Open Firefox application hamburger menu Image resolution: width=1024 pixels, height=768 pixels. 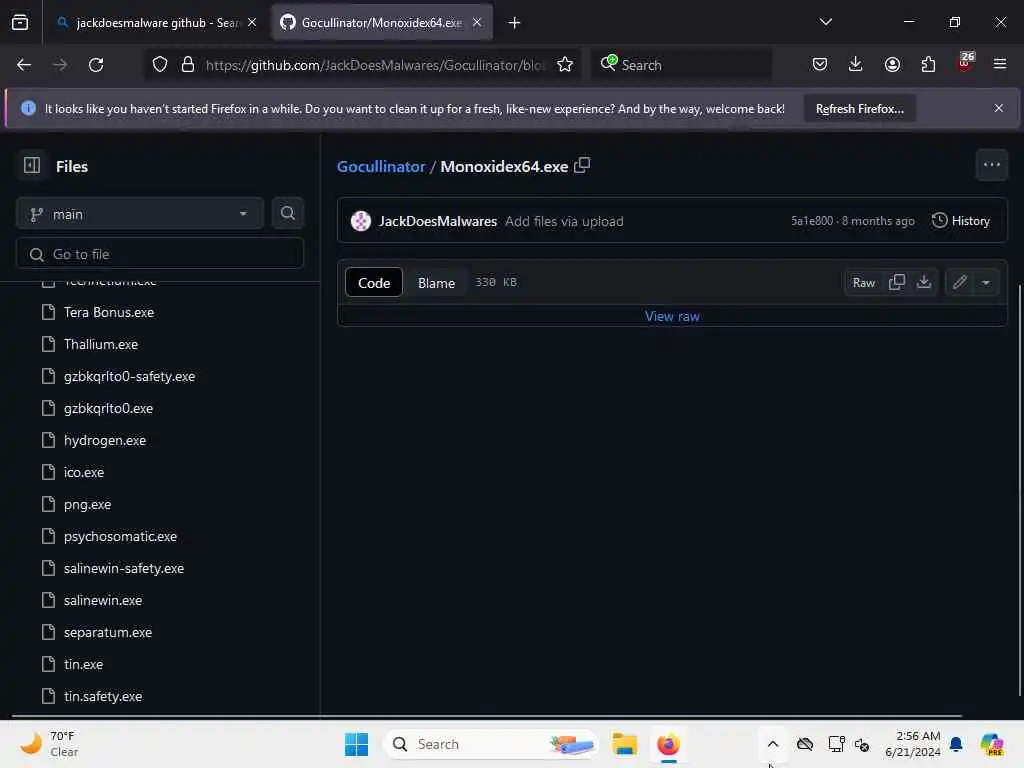[x=999, y=65]
